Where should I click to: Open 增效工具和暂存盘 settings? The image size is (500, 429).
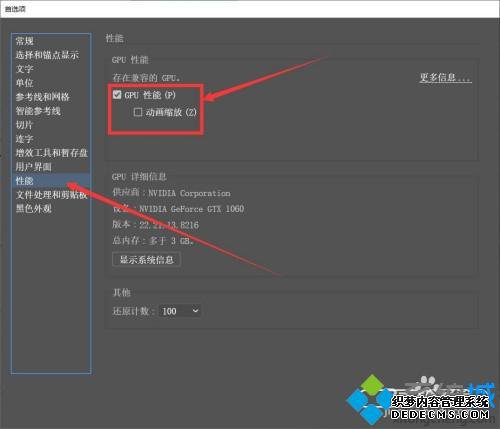(x=52, y=153)
